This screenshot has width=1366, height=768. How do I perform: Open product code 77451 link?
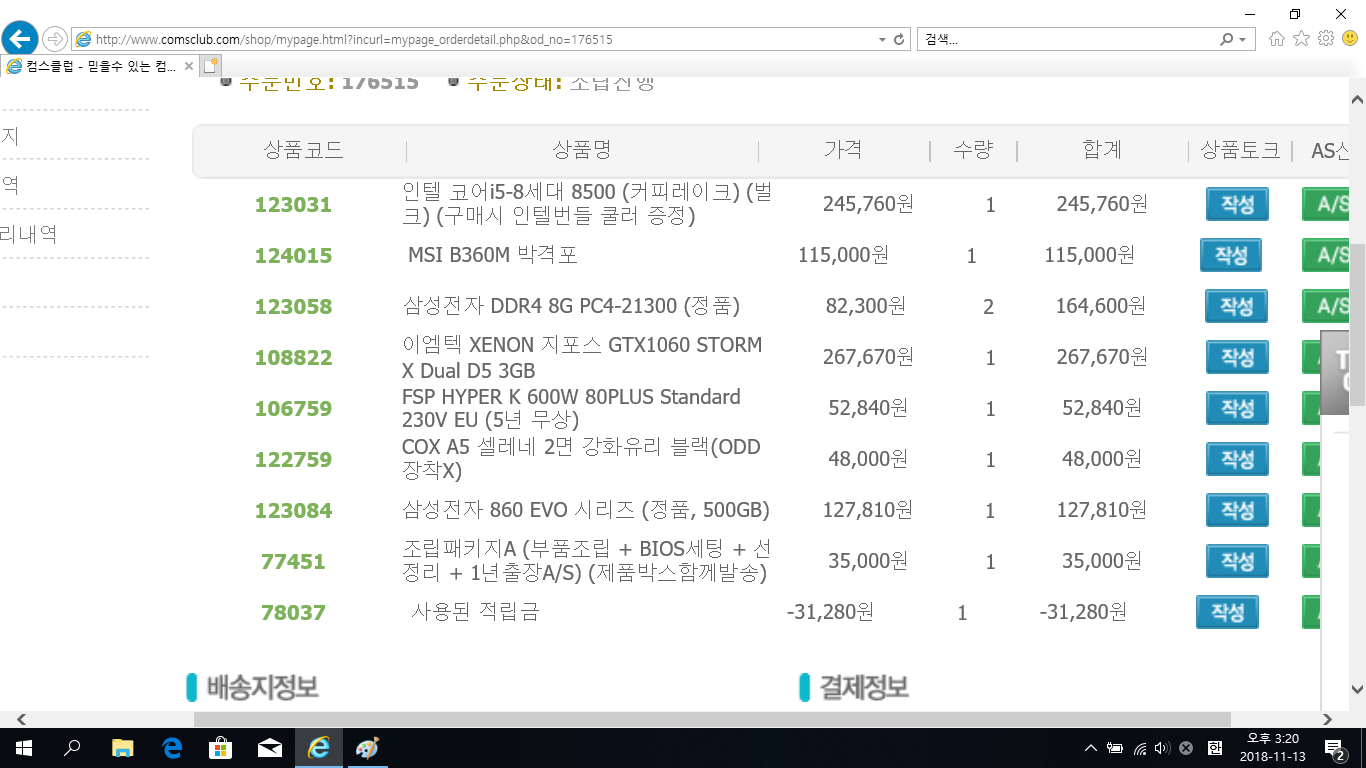pos(293,562)
